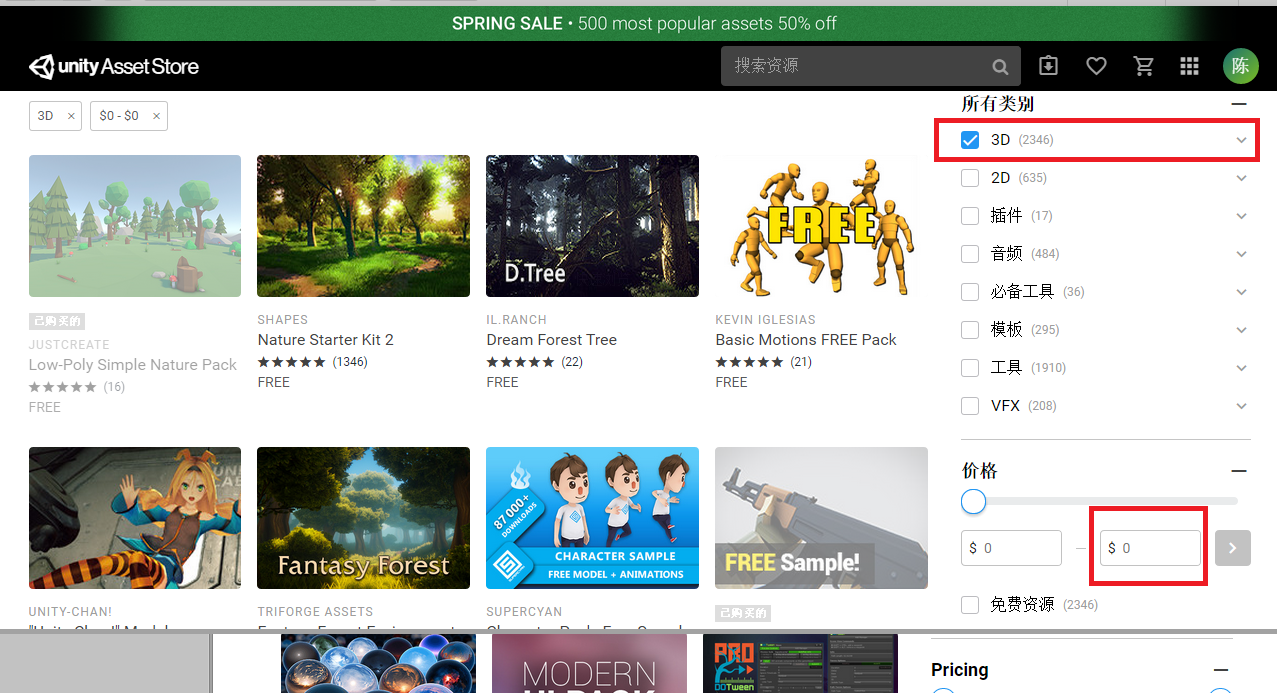
Task: Open the MODERN UI PACK thumbnail in the back window
Action: [589, 663]
